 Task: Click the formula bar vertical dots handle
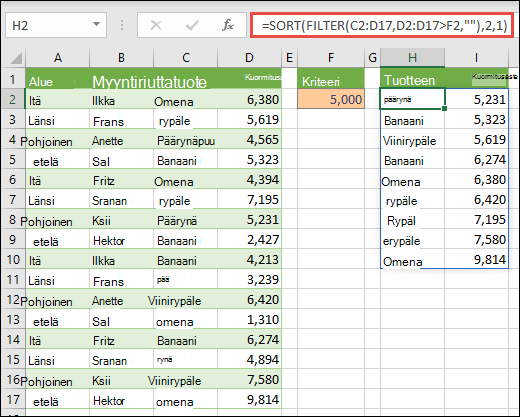coord(122,25)
